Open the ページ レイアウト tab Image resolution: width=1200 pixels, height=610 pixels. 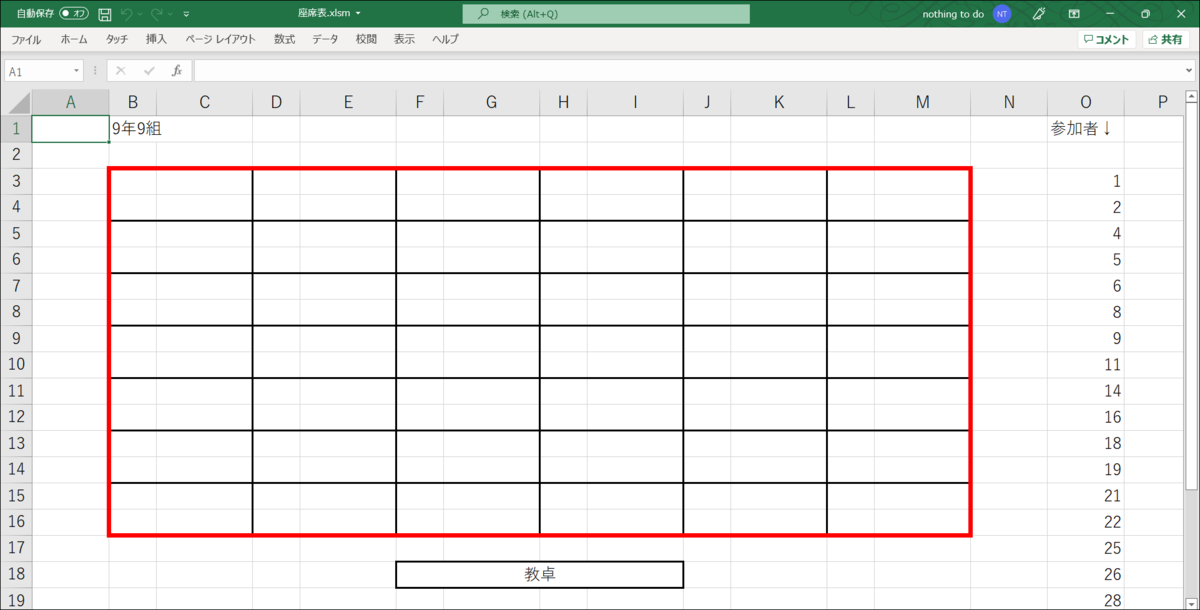(x=221, y=39)
